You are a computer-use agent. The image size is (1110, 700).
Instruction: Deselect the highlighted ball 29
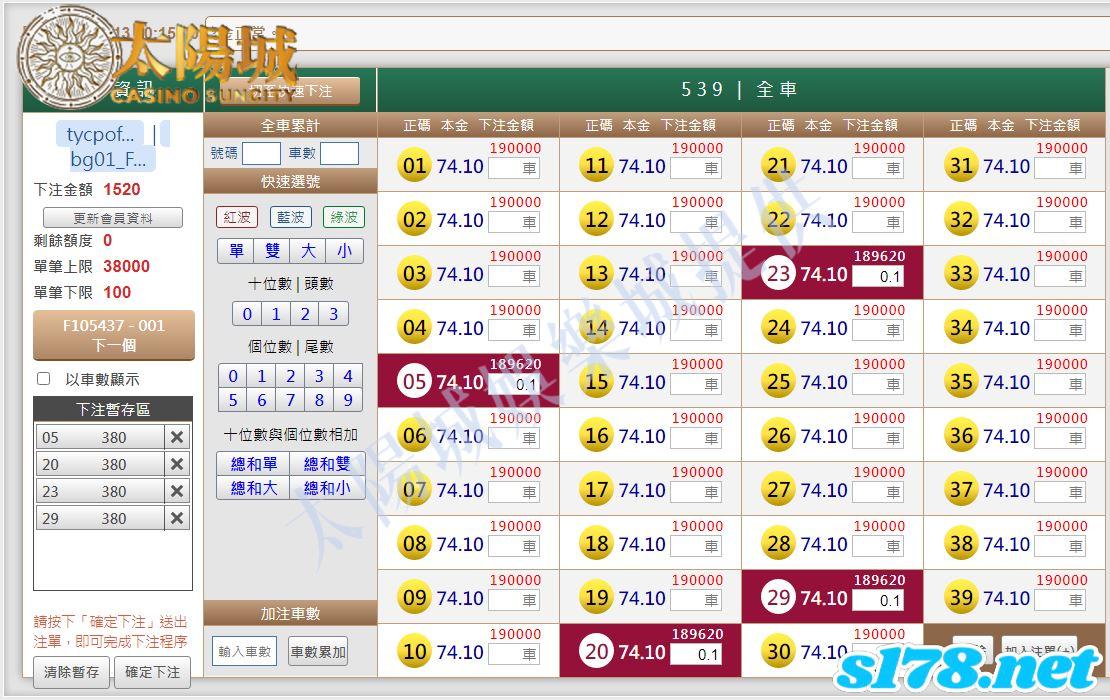(778, 597)
